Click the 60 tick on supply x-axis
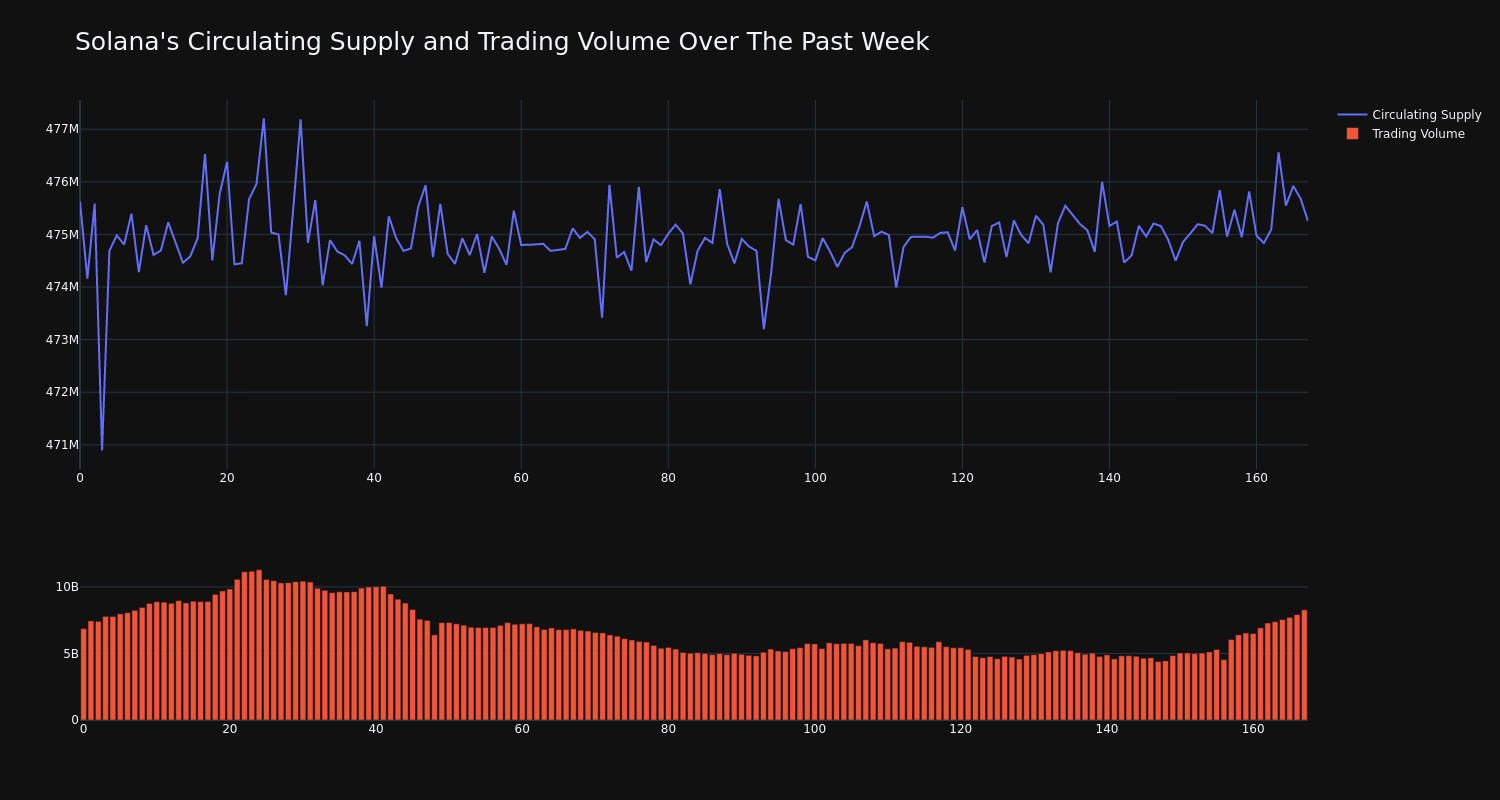This screenshot has width=1500, height=800. coord(521,478)
